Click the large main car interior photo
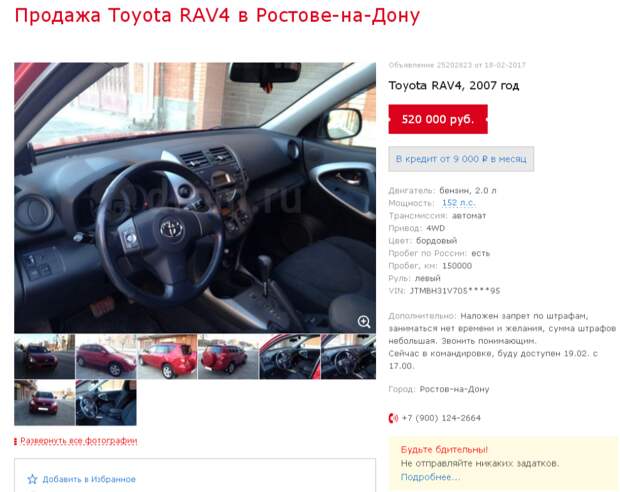 coord(195,198)
